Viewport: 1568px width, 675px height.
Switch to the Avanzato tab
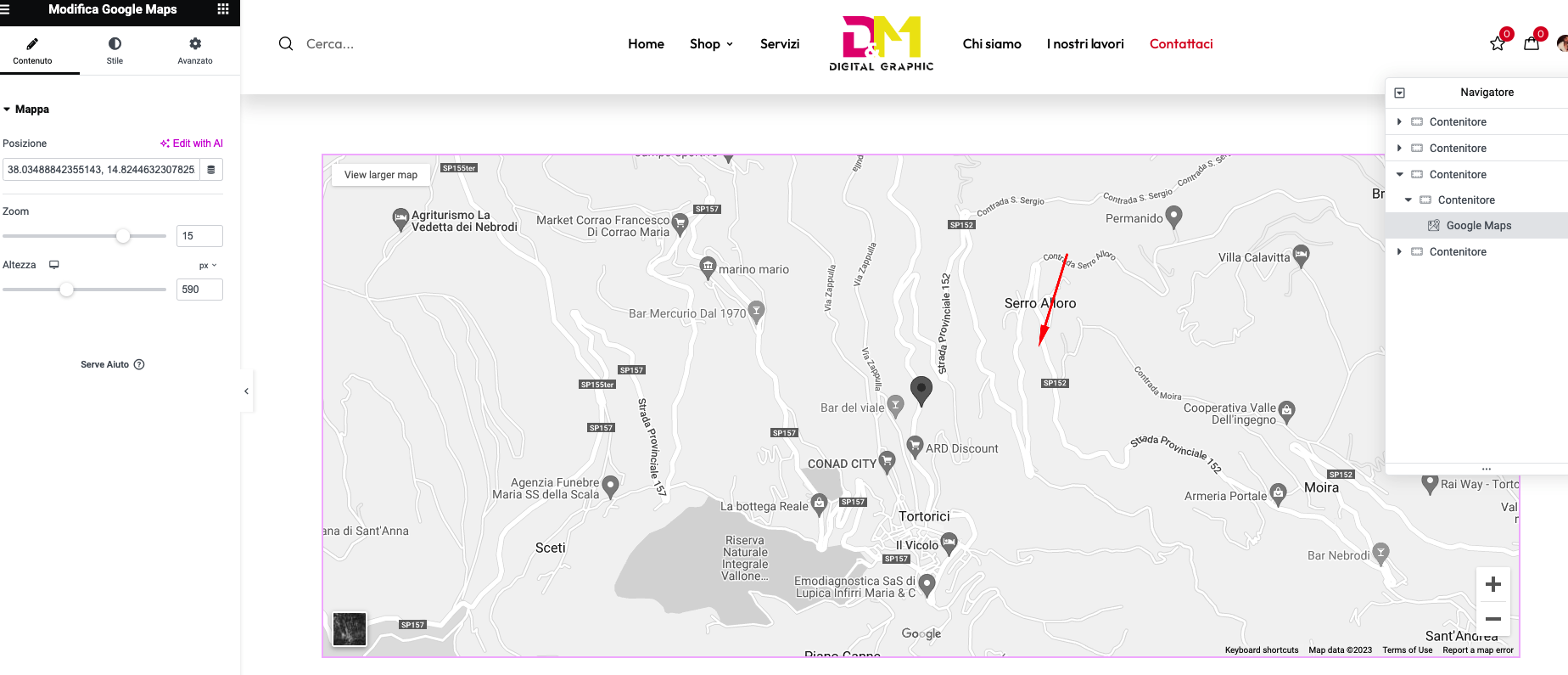(195, 51)
